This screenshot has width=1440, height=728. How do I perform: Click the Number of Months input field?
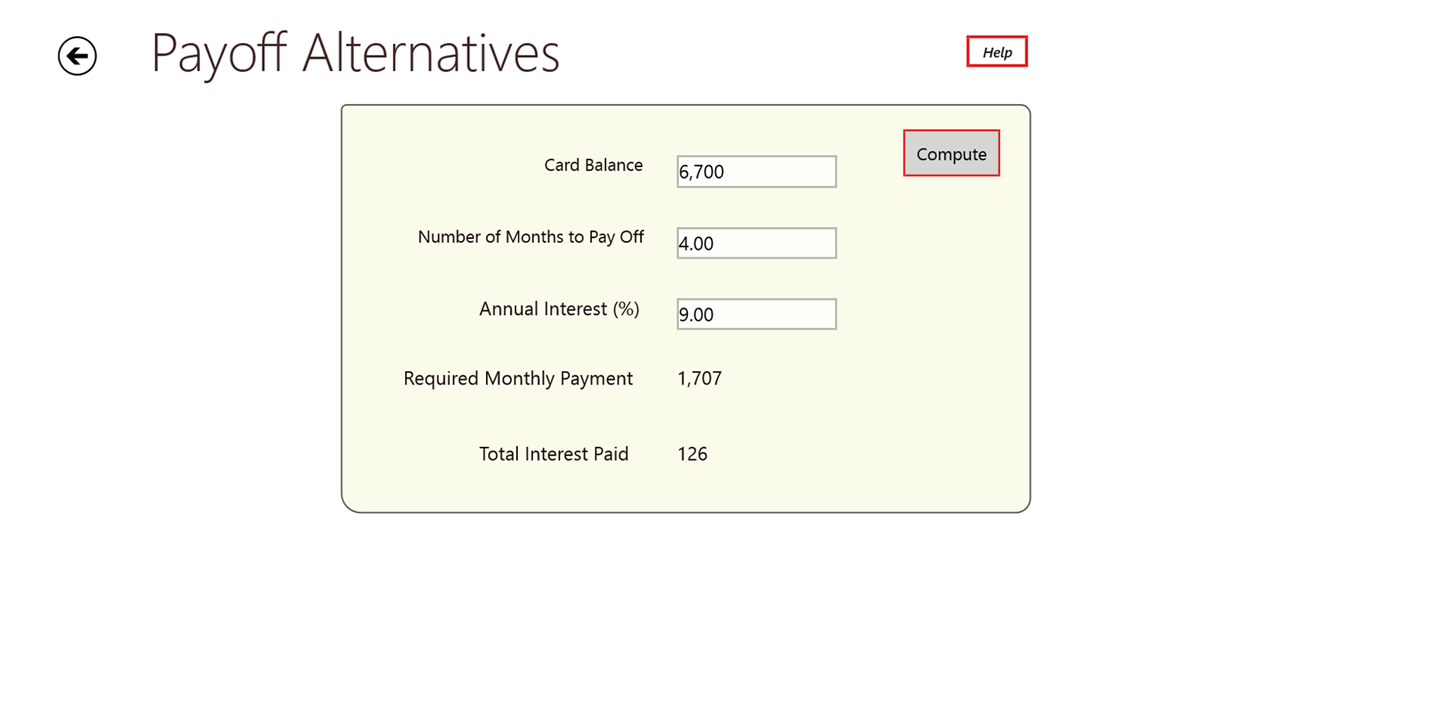pos(756,243)
